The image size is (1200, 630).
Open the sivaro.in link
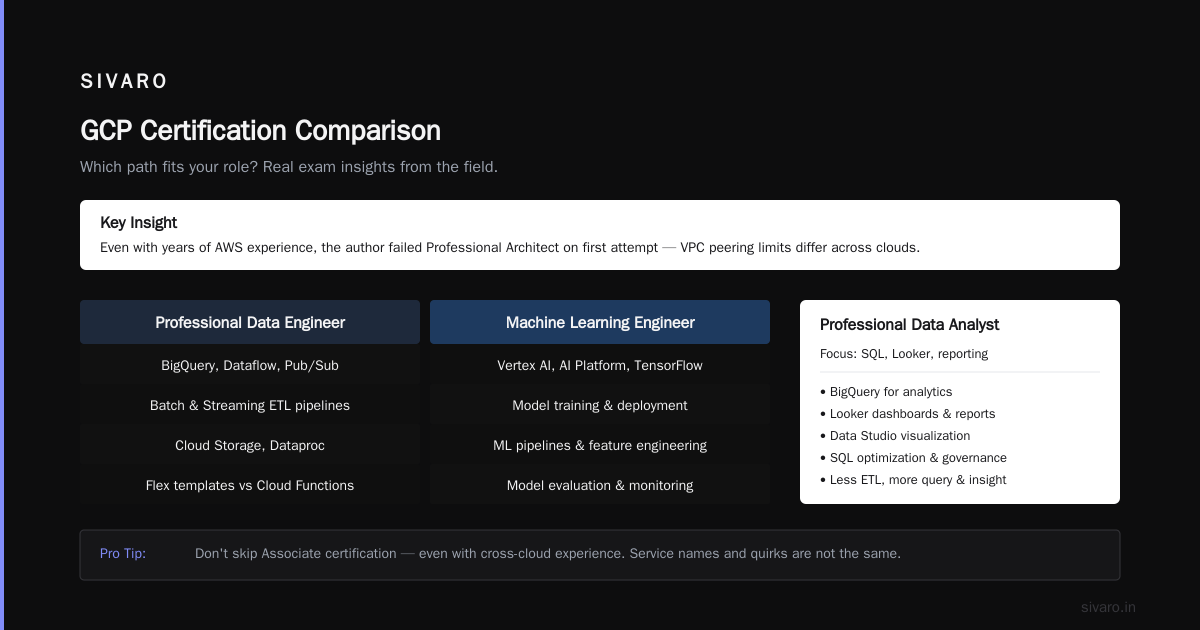click(1108, 607)
